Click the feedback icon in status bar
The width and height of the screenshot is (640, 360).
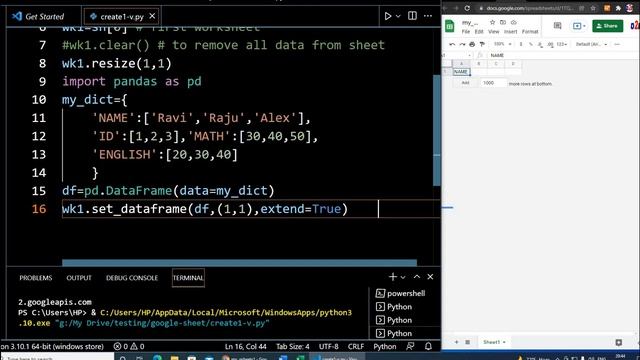[410, 346]
